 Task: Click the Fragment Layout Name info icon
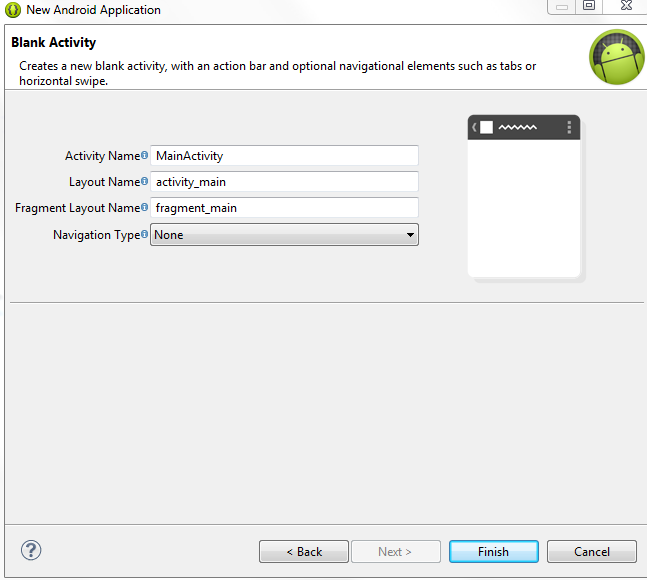145,207
